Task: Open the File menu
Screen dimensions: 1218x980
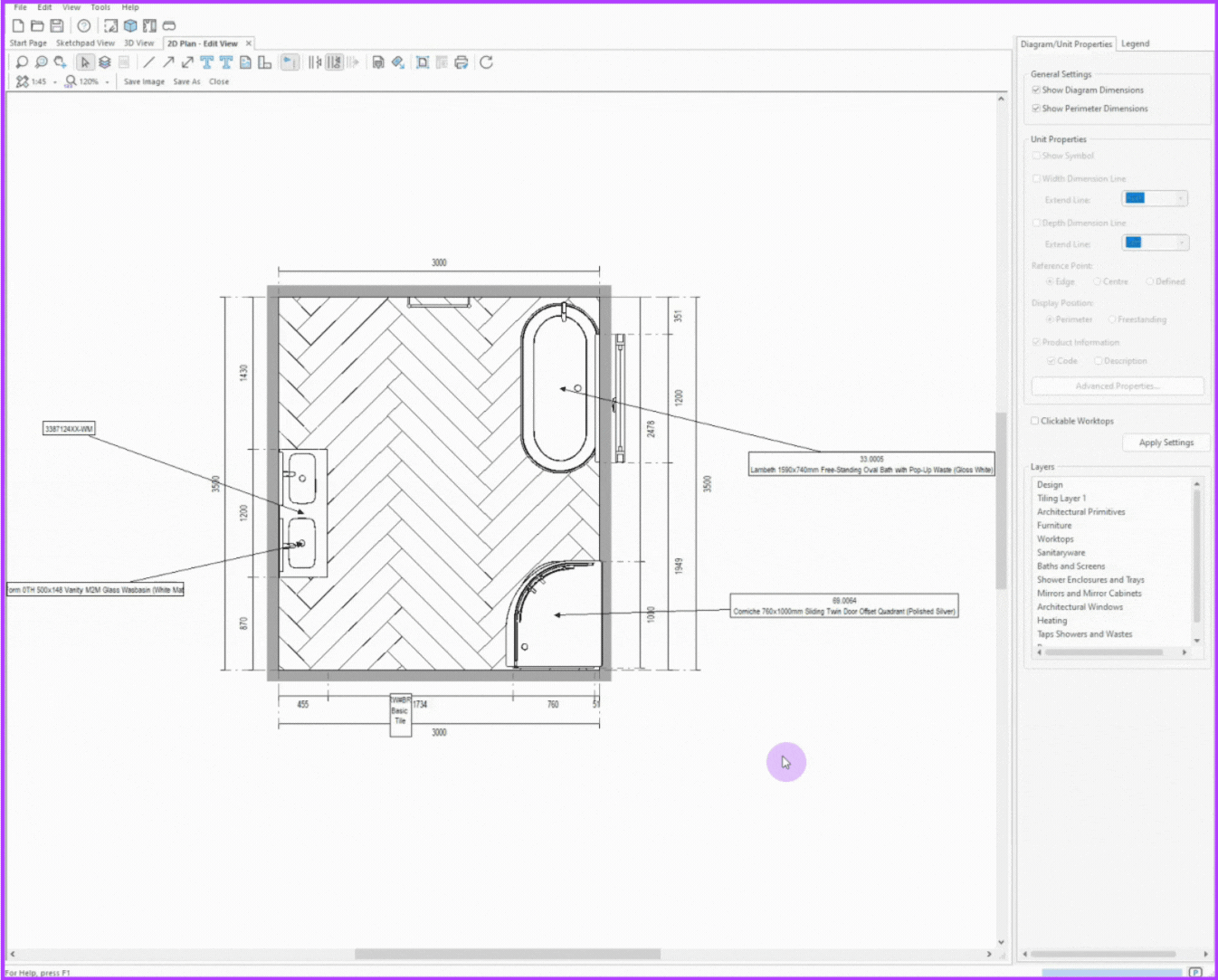Action: pos(20,7)
